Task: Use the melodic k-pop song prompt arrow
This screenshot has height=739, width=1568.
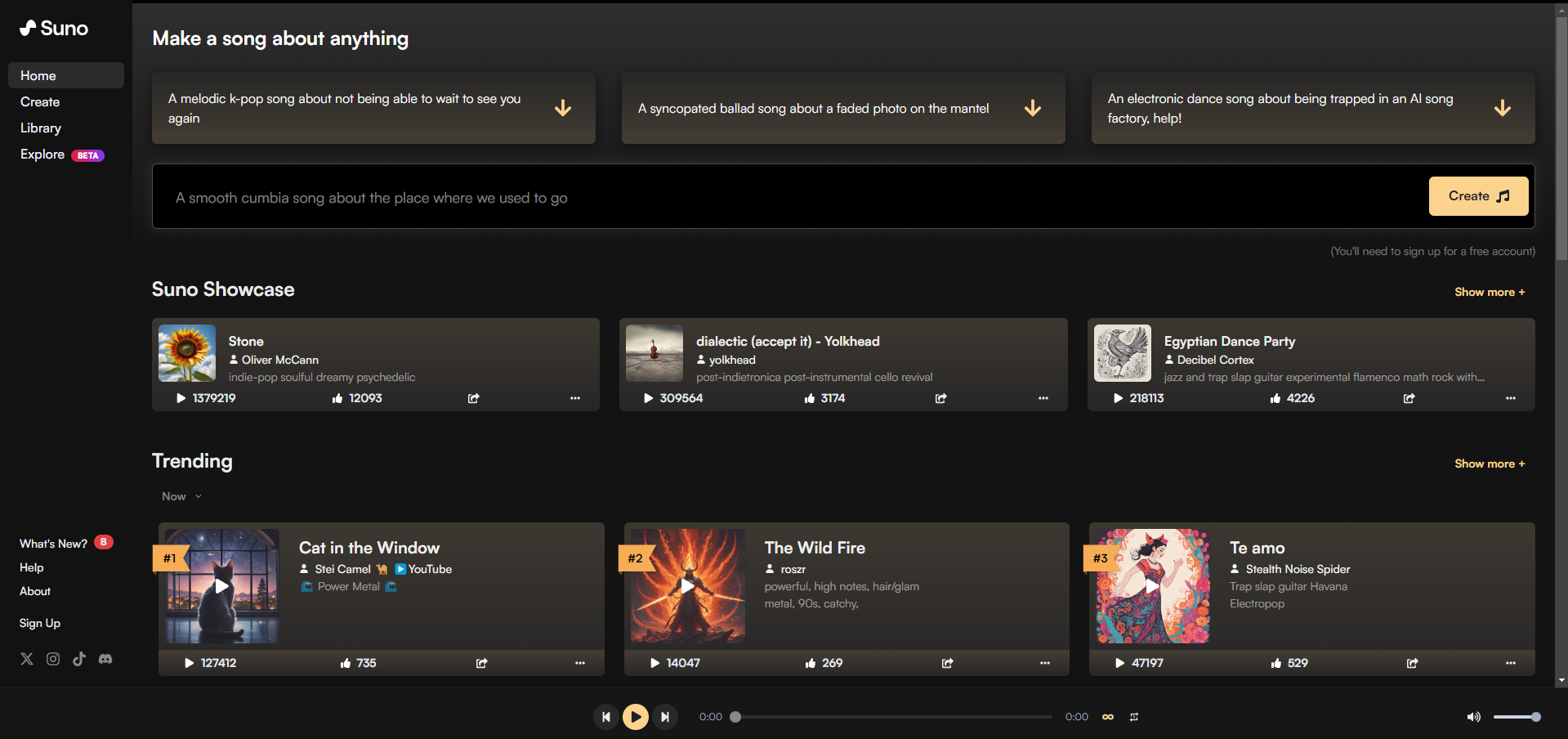Action: tap(563, 108)
